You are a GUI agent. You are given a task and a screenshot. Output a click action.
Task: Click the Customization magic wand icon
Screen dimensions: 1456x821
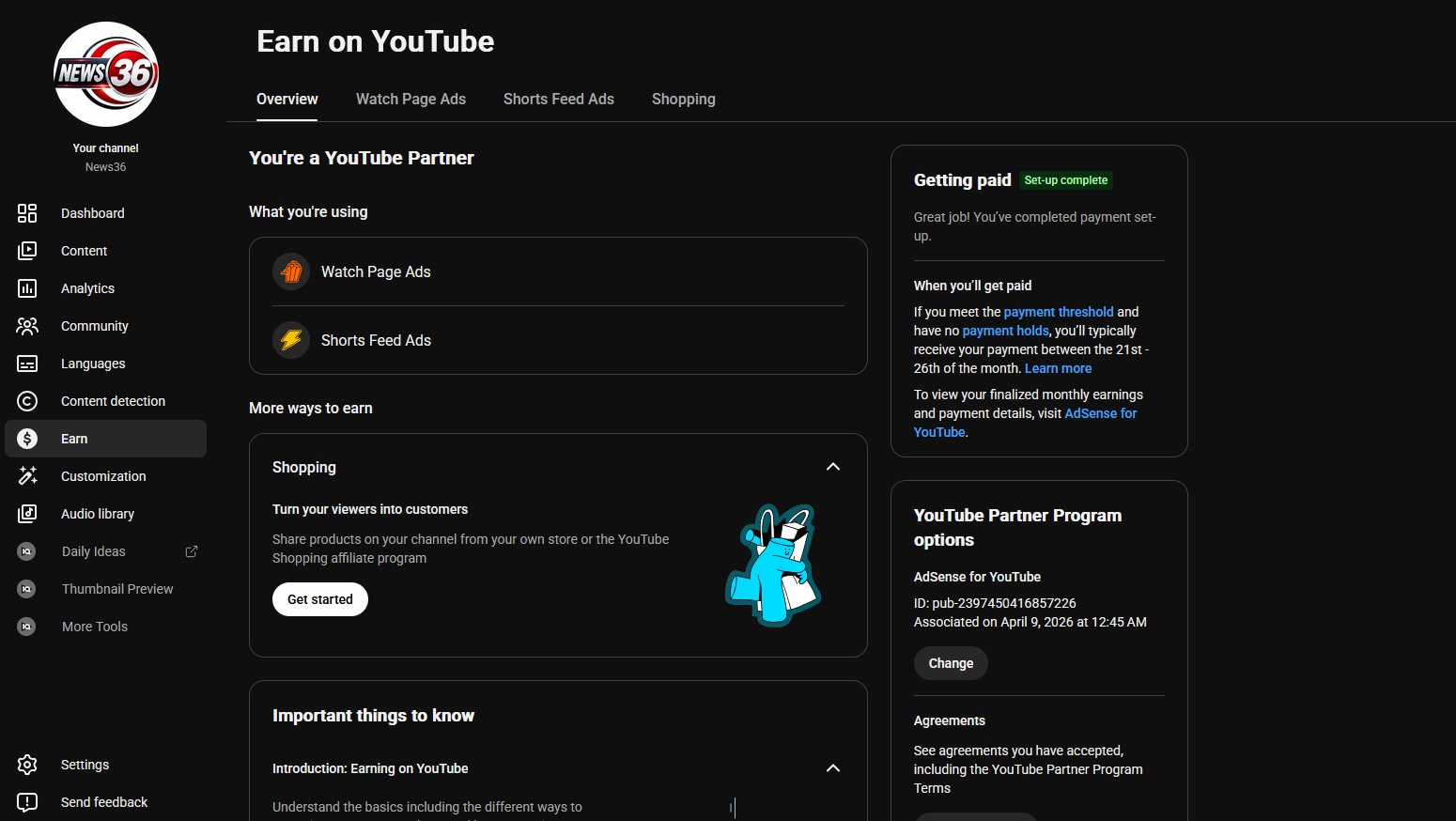coord(27,476)
